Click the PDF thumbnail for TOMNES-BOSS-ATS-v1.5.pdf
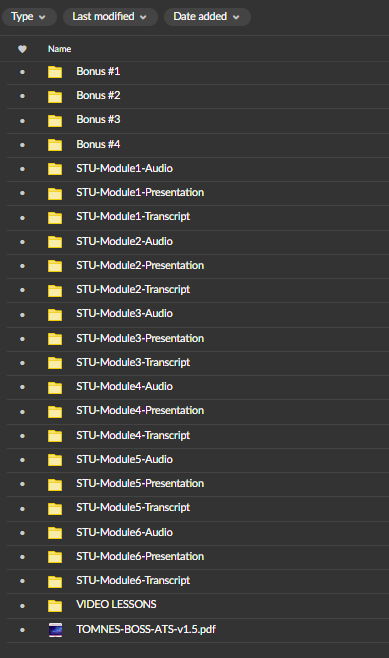 pyautogui.click(x=55, y=630)
